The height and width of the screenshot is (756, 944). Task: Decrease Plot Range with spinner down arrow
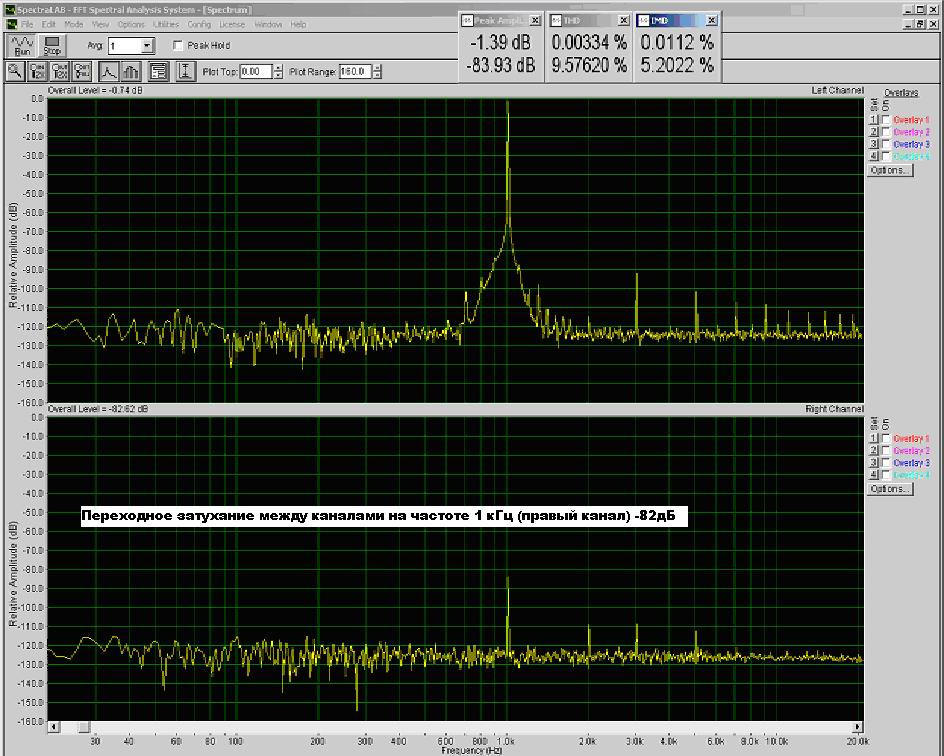tap(375, 75)
